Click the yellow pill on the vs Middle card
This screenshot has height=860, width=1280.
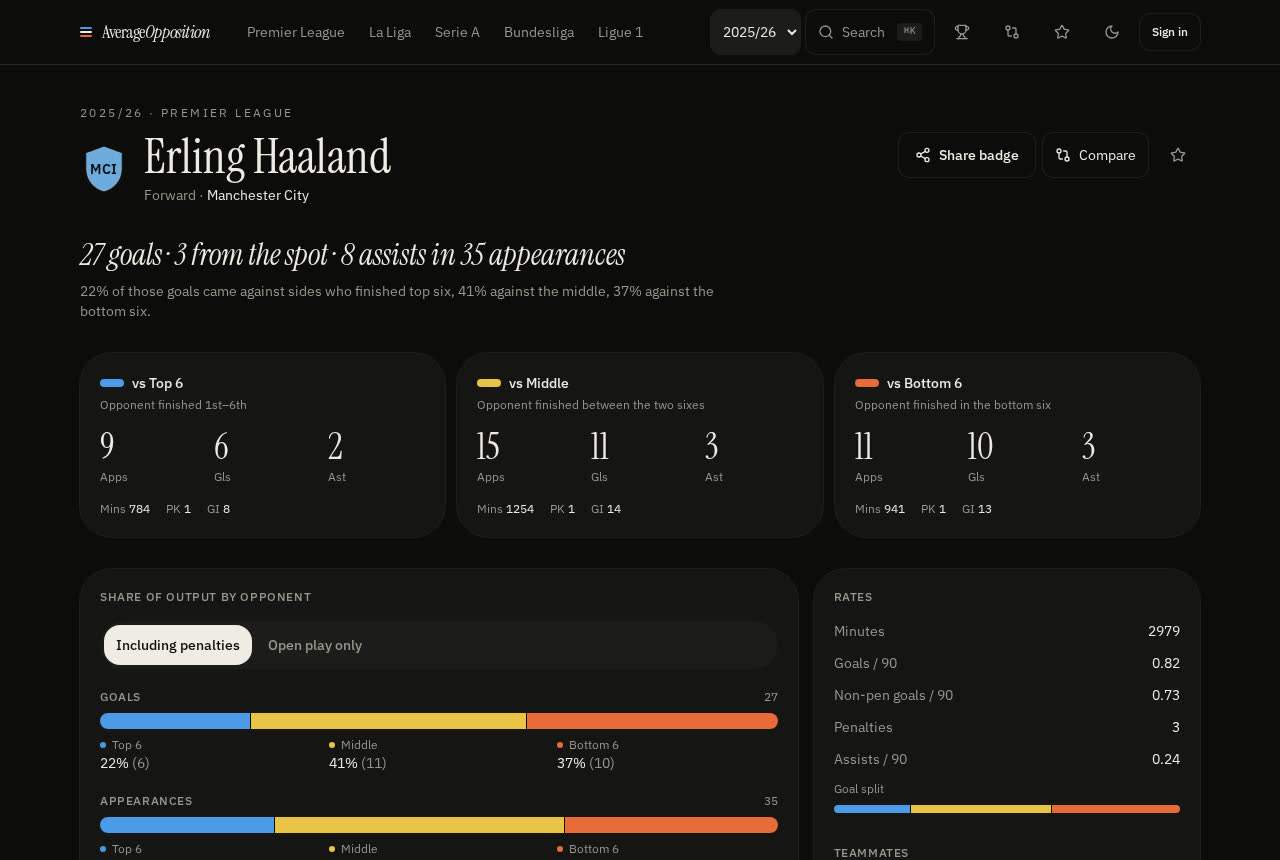tap(489, 383)
